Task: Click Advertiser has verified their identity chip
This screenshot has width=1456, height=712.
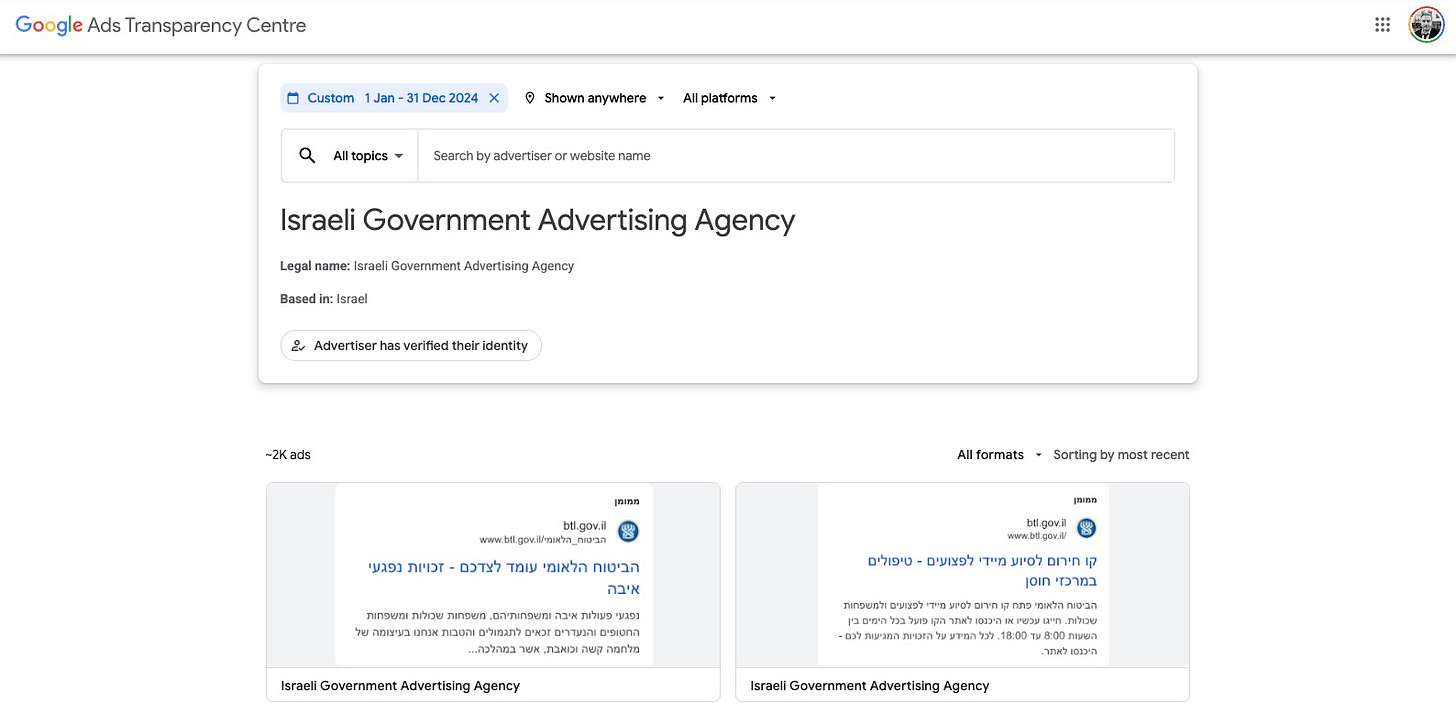Action: [x=411, y=346]
